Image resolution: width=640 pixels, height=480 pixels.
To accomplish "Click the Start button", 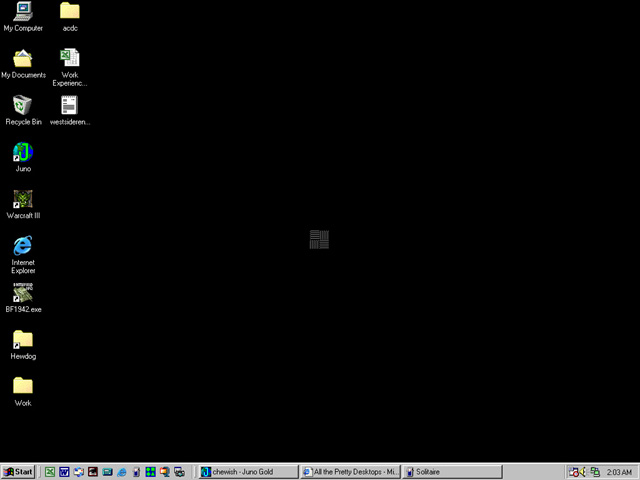I will coord(18,471).
